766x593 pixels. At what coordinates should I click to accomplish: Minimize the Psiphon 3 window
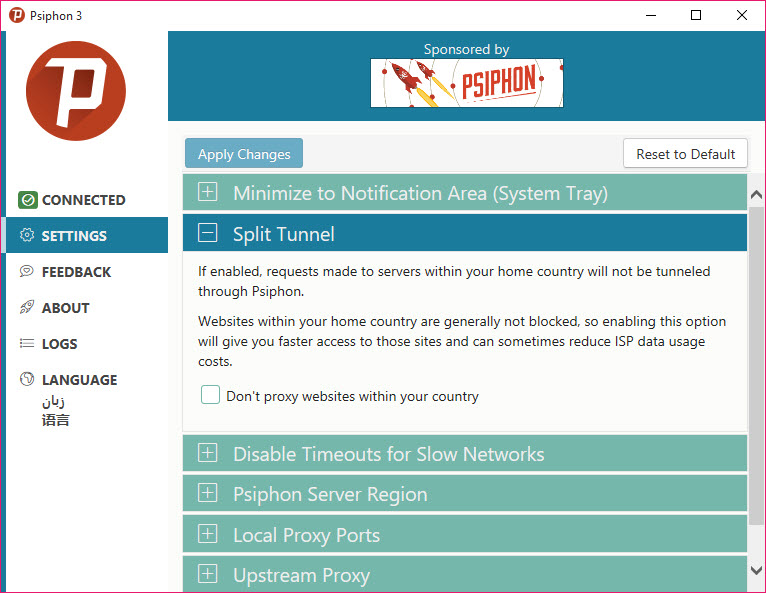651,15
